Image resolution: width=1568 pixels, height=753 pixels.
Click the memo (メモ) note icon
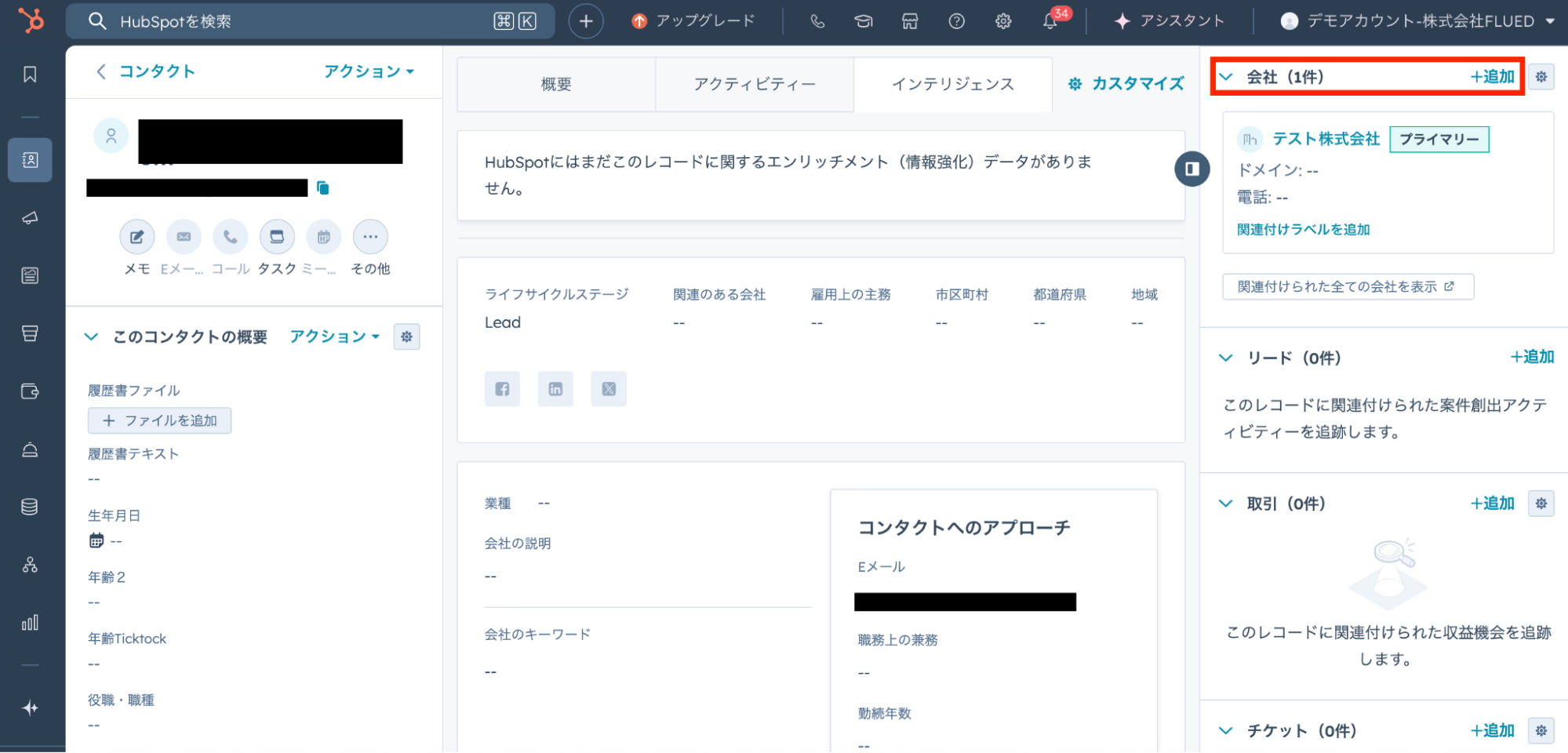pyautogui.click(x=136, y=237)
